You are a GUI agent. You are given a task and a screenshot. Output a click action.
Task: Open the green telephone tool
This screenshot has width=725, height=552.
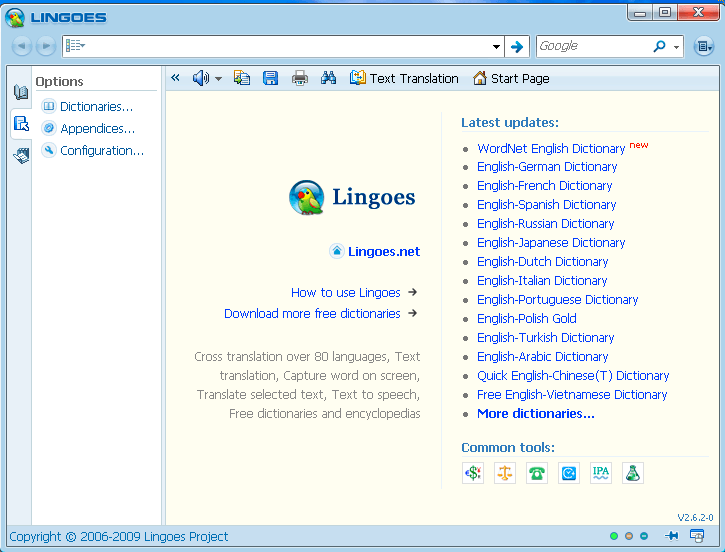(x=537, y=473)
